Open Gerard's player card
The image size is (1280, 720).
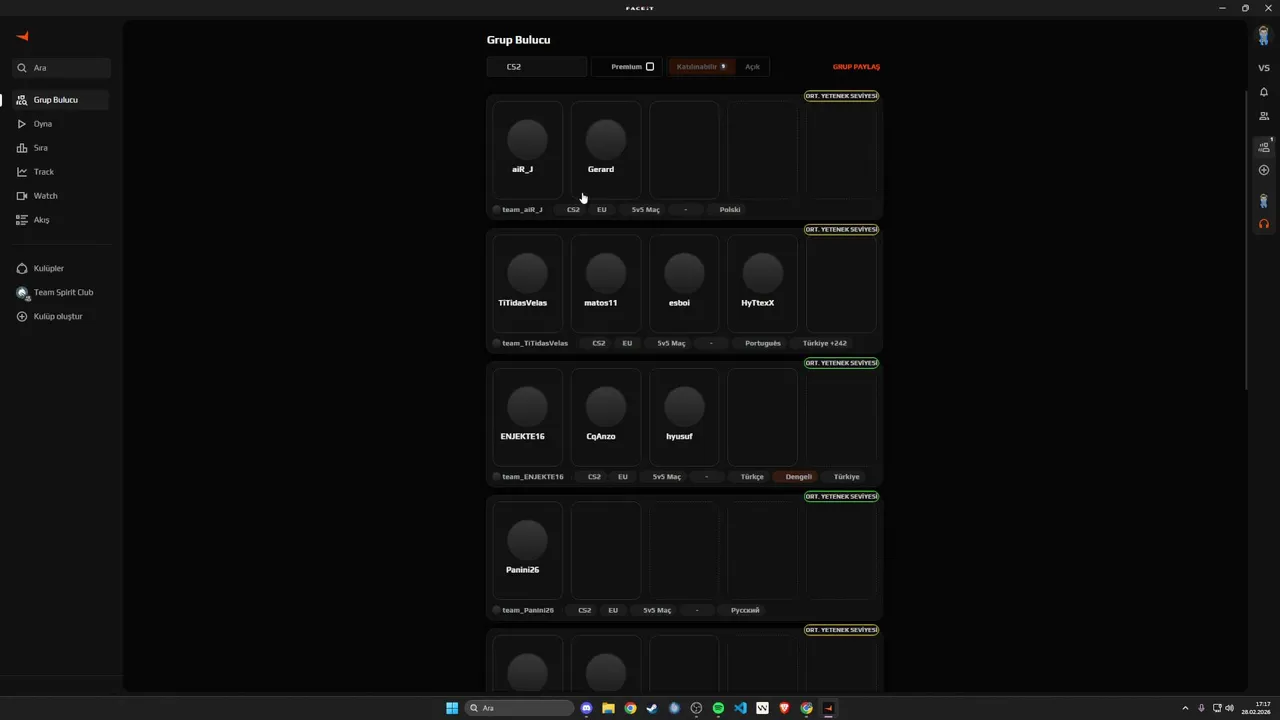[x=605, y=149]
